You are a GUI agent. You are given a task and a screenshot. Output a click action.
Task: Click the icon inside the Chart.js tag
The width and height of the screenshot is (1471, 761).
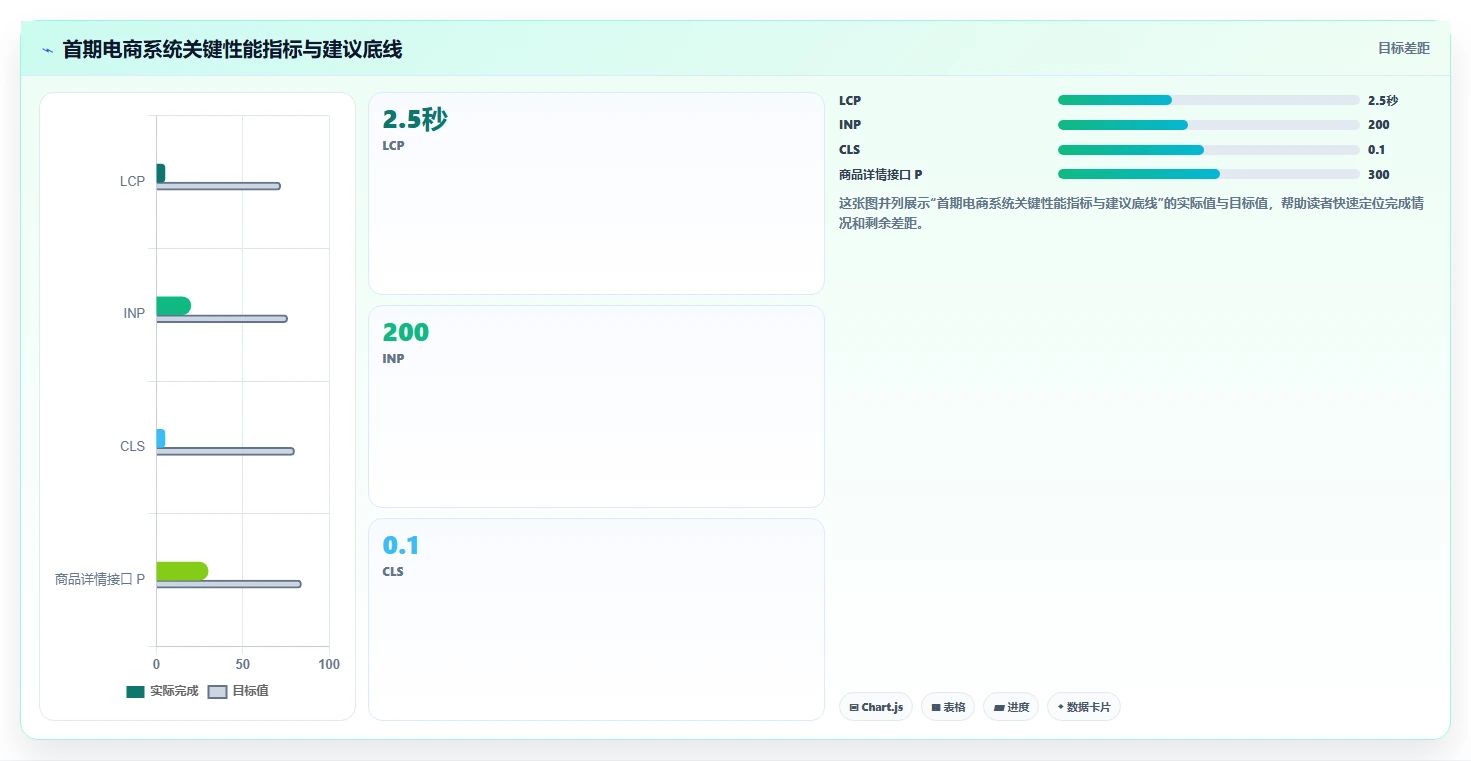point(854,707)
